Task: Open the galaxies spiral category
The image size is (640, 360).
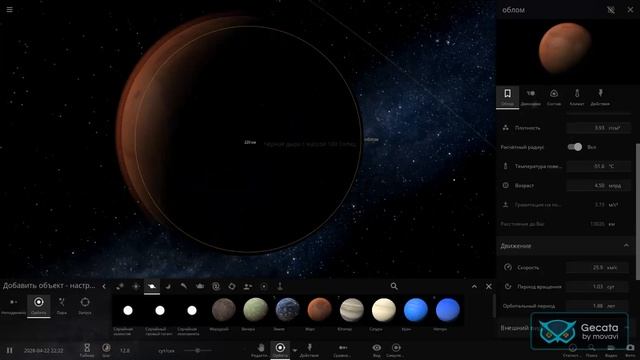Action: 216,287
